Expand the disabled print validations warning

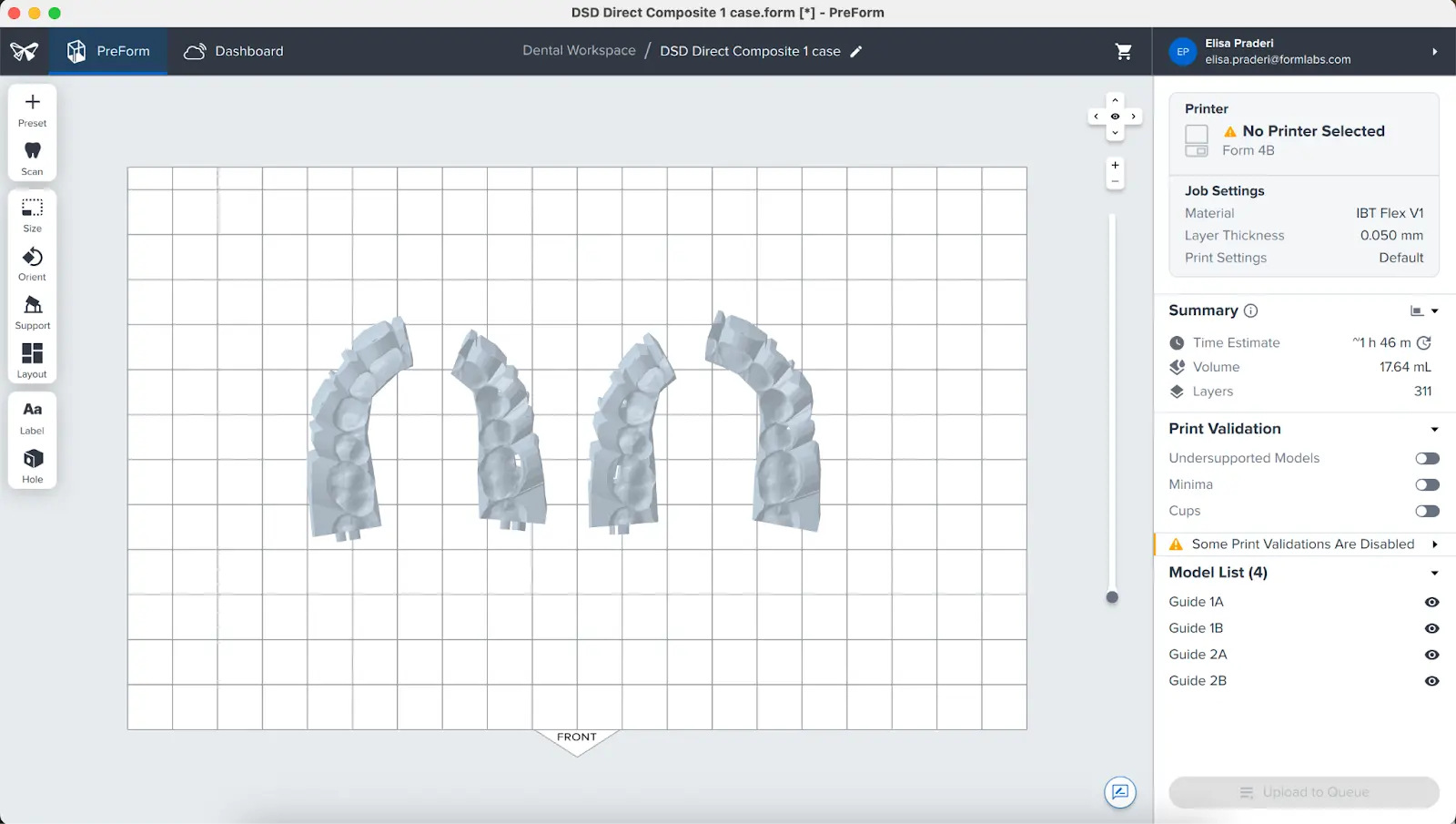click(1436, 544)
